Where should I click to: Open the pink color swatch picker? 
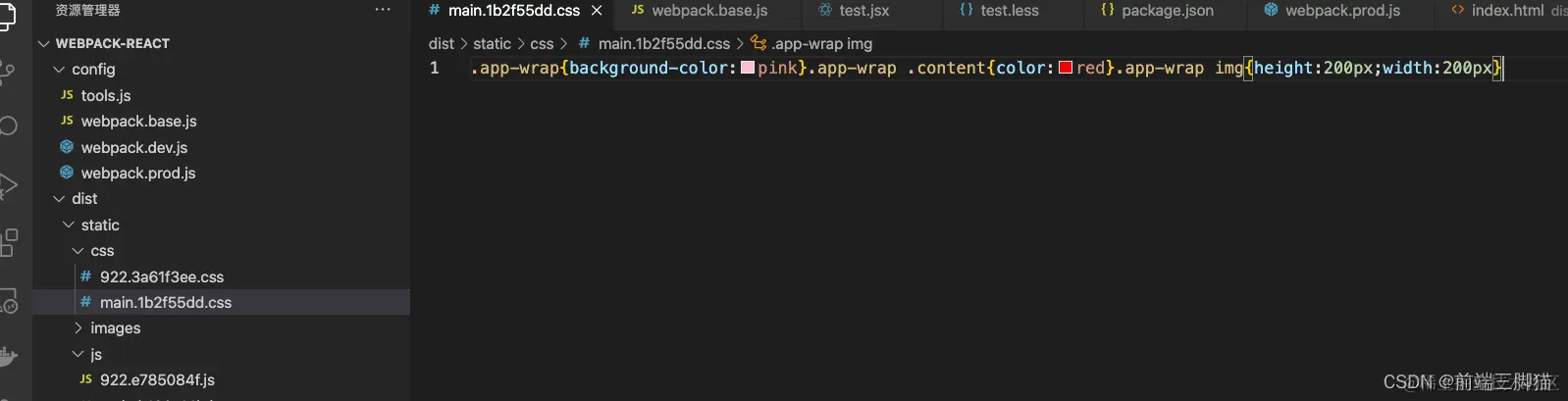pyautogui.click(x=748, y=68)
